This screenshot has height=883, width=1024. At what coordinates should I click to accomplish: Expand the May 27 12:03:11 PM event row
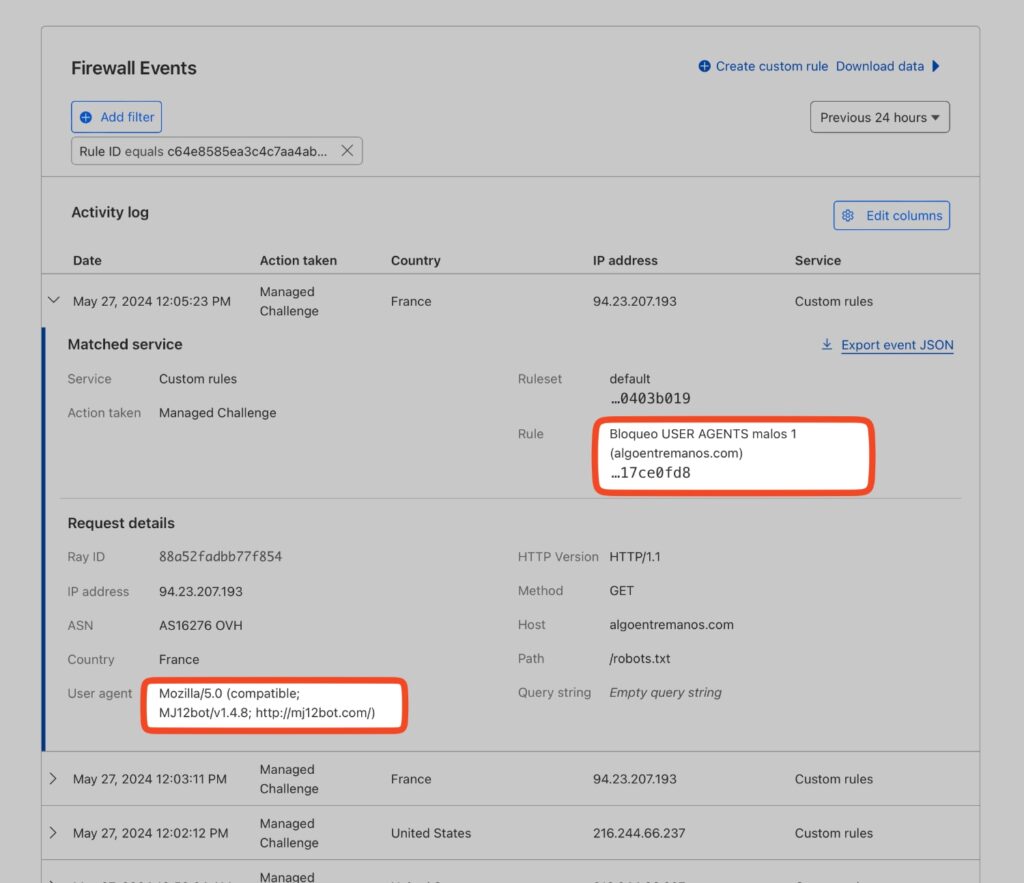[54, 778]
